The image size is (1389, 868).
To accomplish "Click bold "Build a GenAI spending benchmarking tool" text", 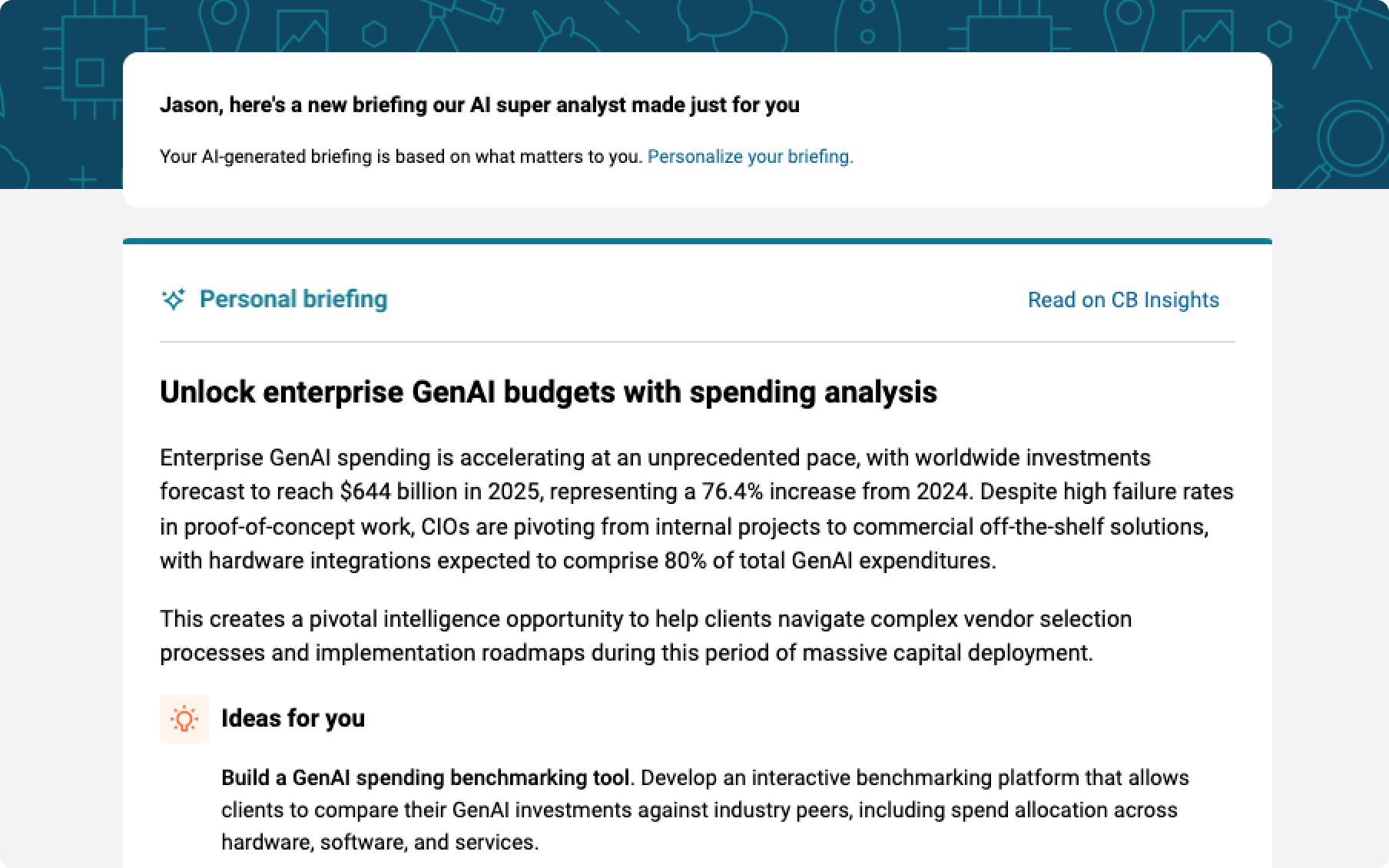I will [425, 777].
